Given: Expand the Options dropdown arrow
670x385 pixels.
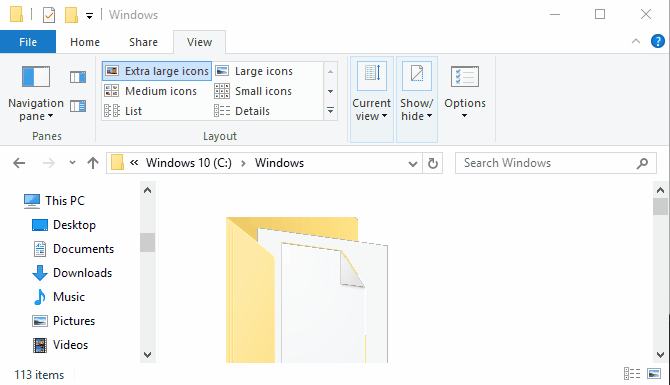Looking at the screenshot, I should point(464,116).
